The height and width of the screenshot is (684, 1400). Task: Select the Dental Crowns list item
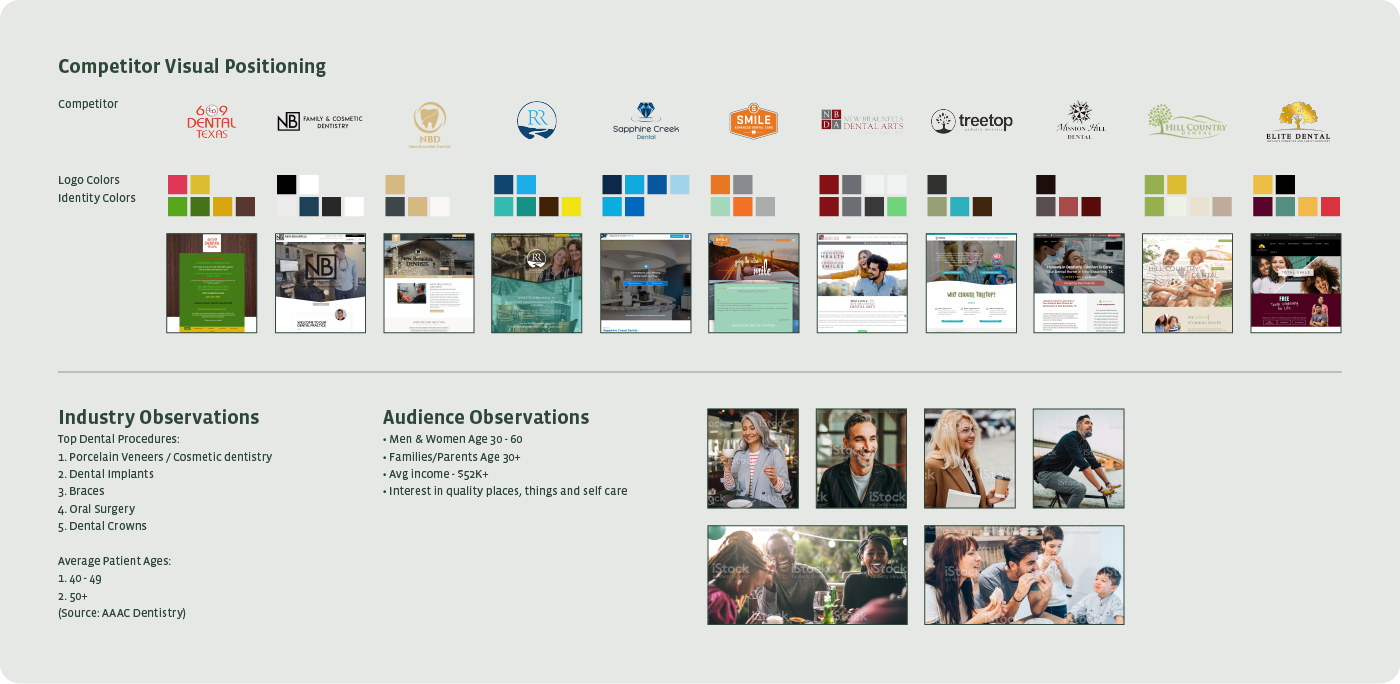click(x=102, y=526)
